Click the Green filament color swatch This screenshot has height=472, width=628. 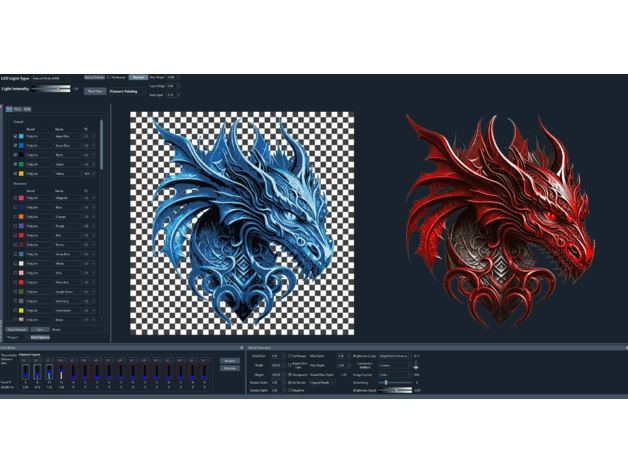point(21,164)
